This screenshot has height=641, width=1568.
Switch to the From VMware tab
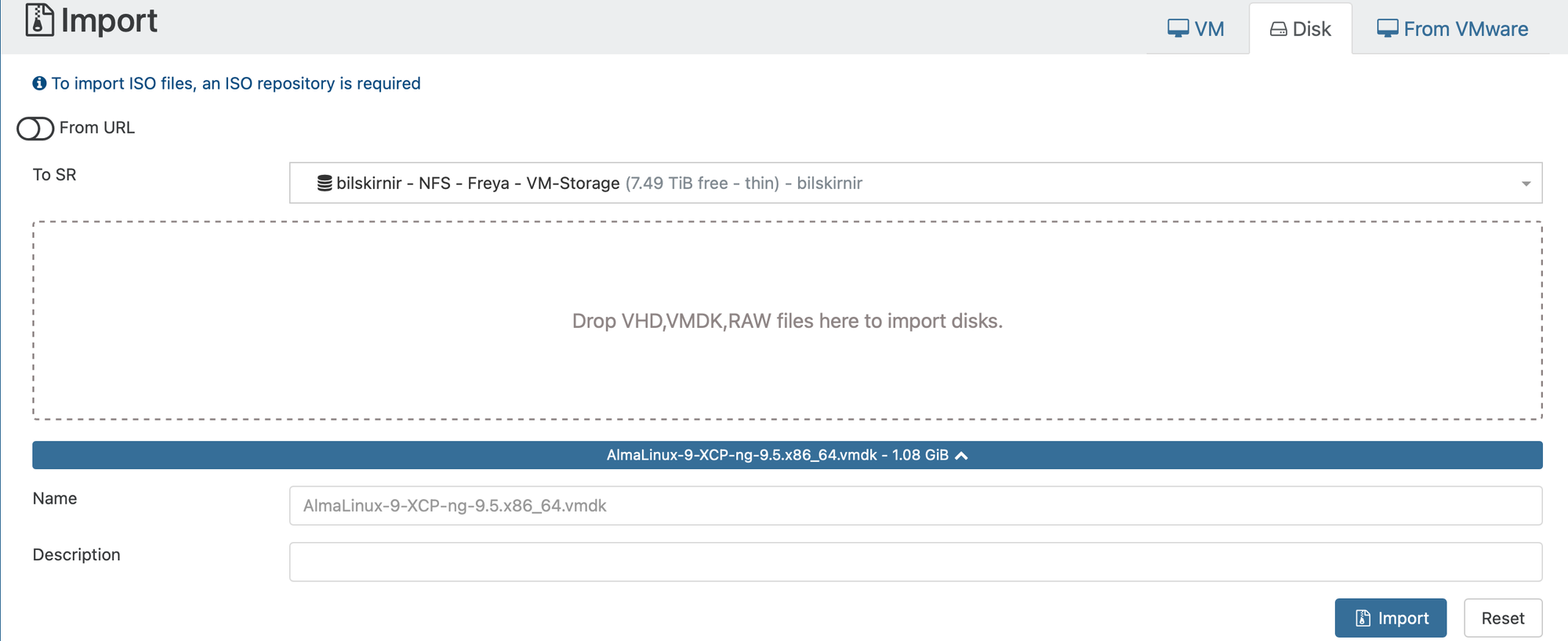point(1452,29)
